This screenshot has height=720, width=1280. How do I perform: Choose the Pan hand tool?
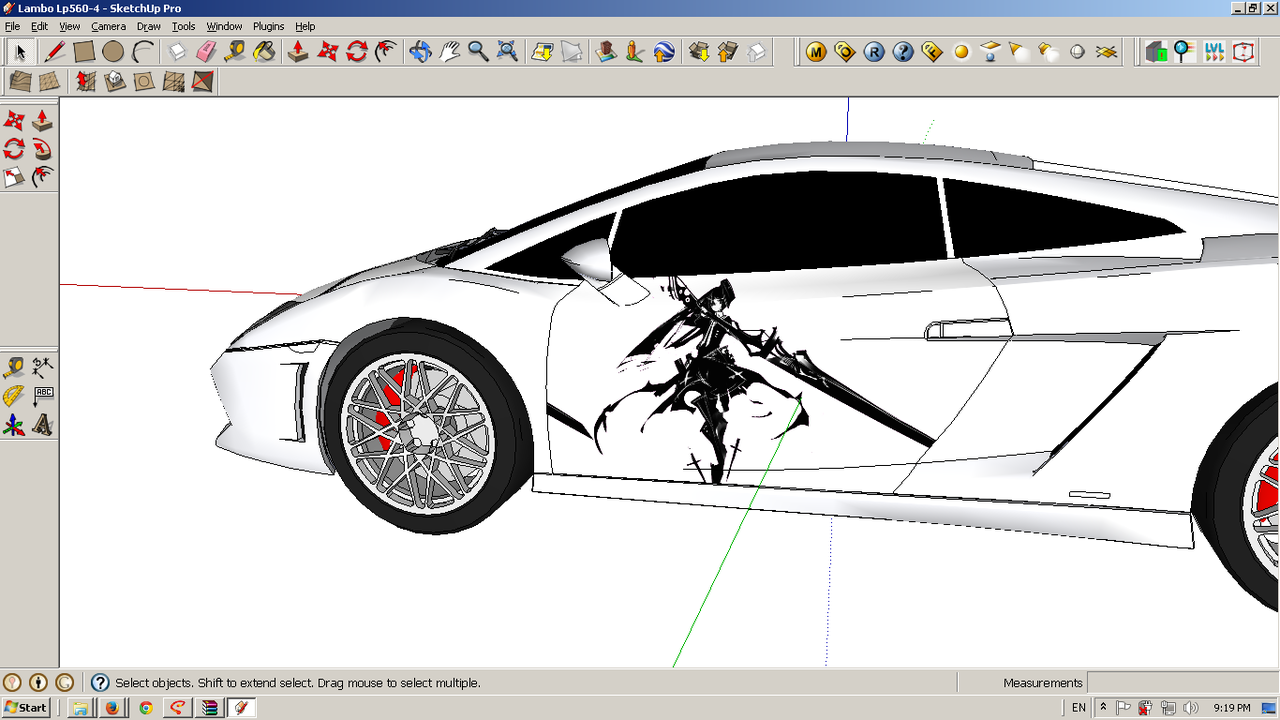point(450,51)
